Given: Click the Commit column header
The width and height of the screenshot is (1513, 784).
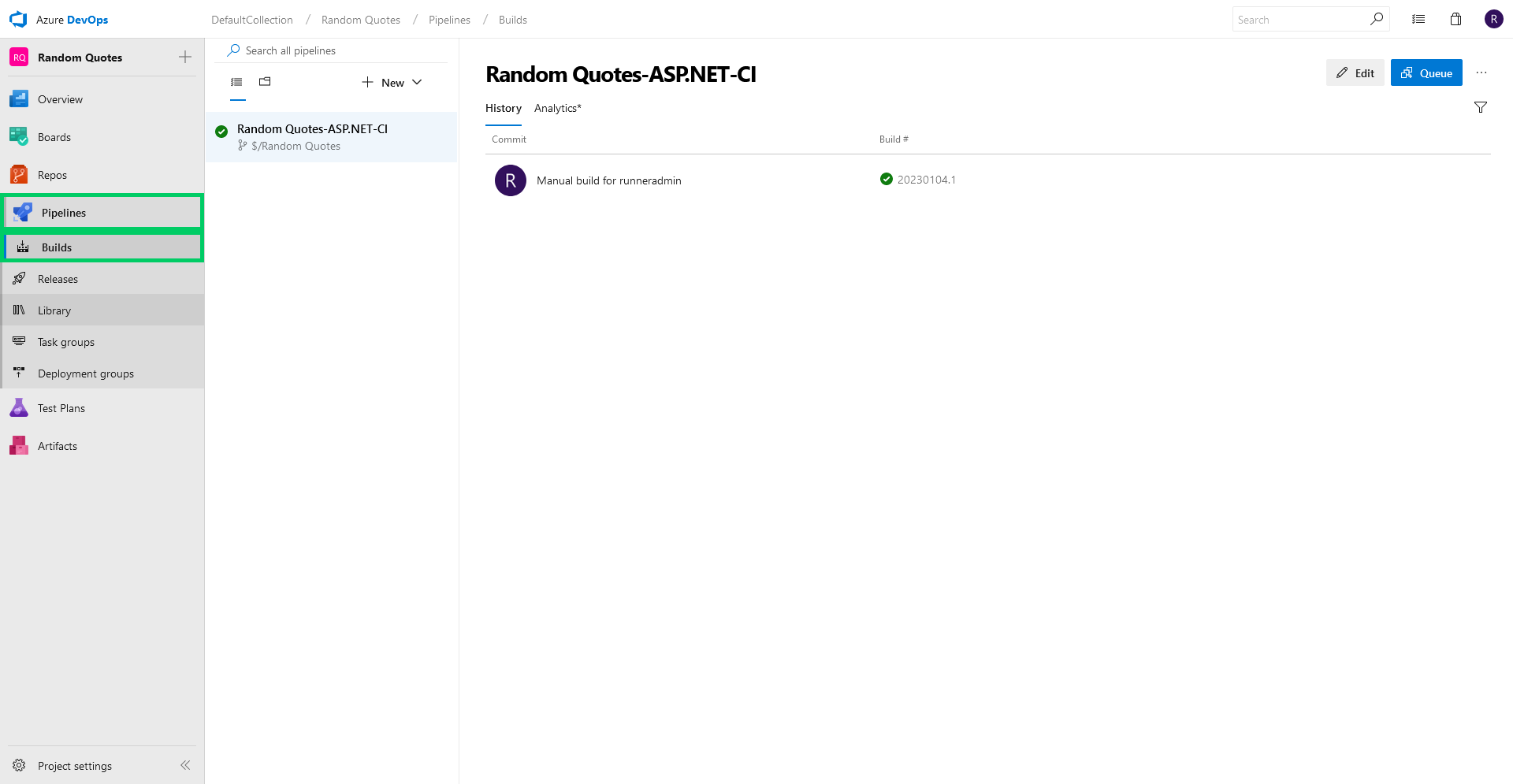Looking at the screenshot, I should tap(509, 139).
